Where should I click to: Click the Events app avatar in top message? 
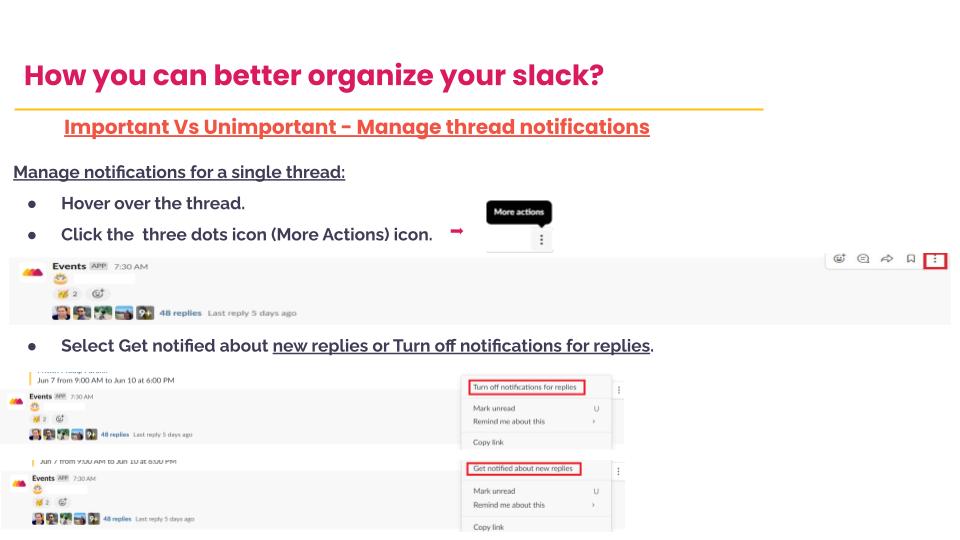(x=32, y=272)
